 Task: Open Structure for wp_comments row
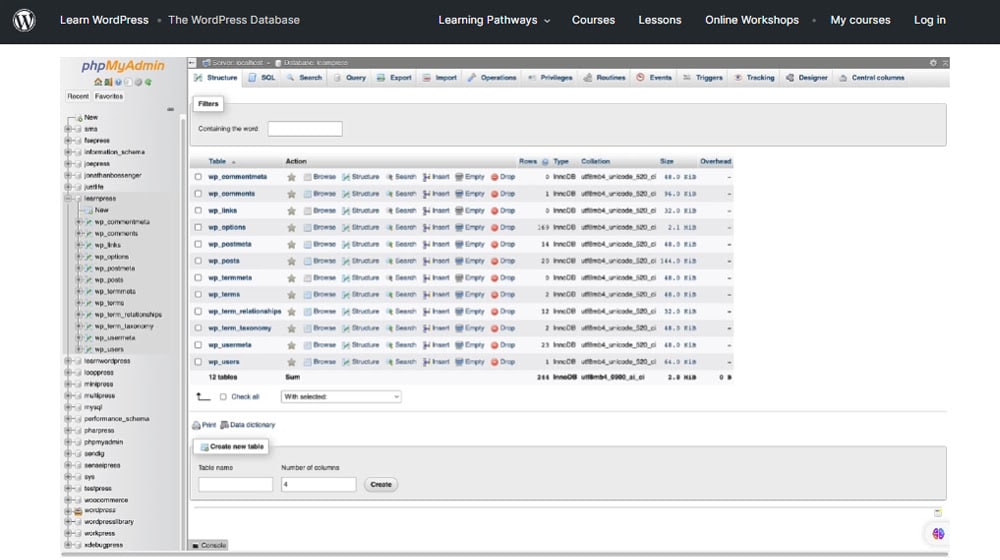360,194
